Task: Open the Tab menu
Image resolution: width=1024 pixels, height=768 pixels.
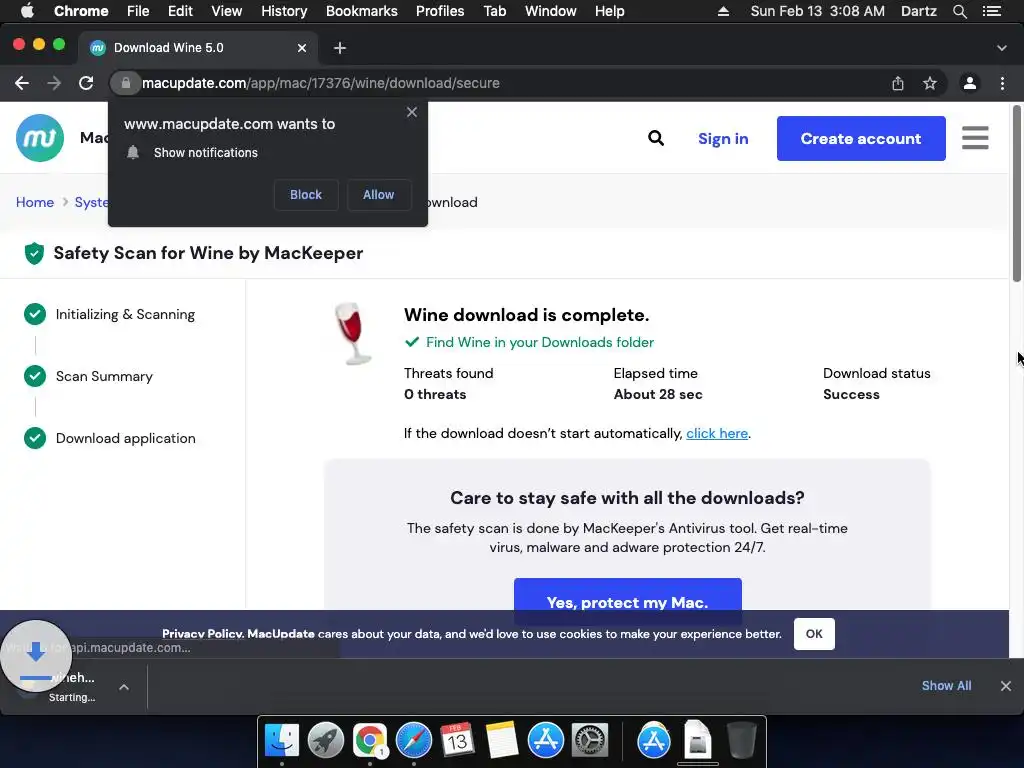Action: pyautogui.click(x=494, y=11)
